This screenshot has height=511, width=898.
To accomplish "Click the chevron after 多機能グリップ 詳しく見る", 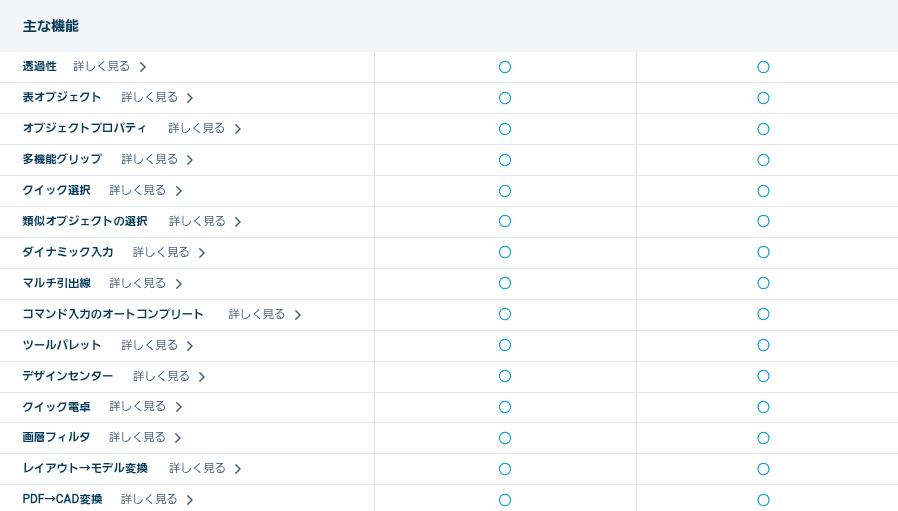I will point(190,160).
